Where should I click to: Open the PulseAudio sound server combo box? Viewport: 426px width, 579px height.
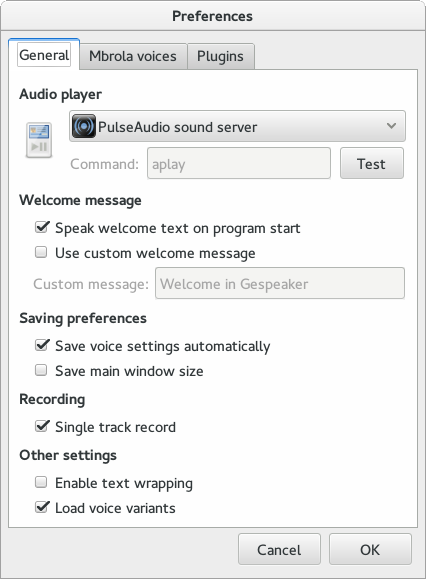pyautogui.click(x=237, y=126)
